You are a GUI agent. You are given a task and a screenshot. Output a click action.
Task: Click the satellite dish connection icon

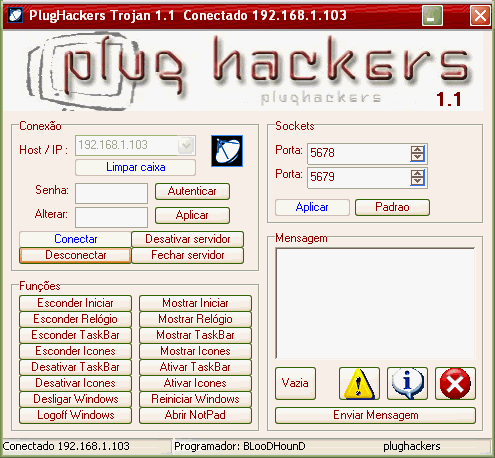pos(227,151)
